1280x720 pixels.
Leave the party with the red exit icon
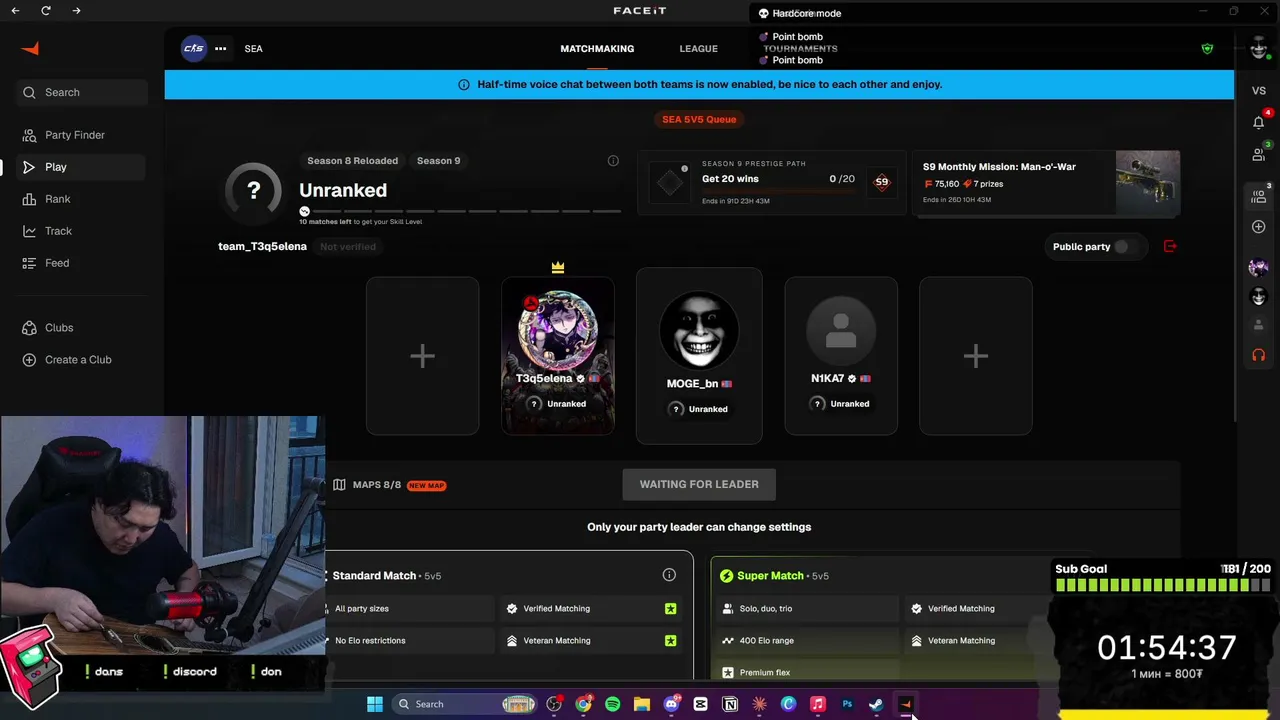(x=1170, y=247)
